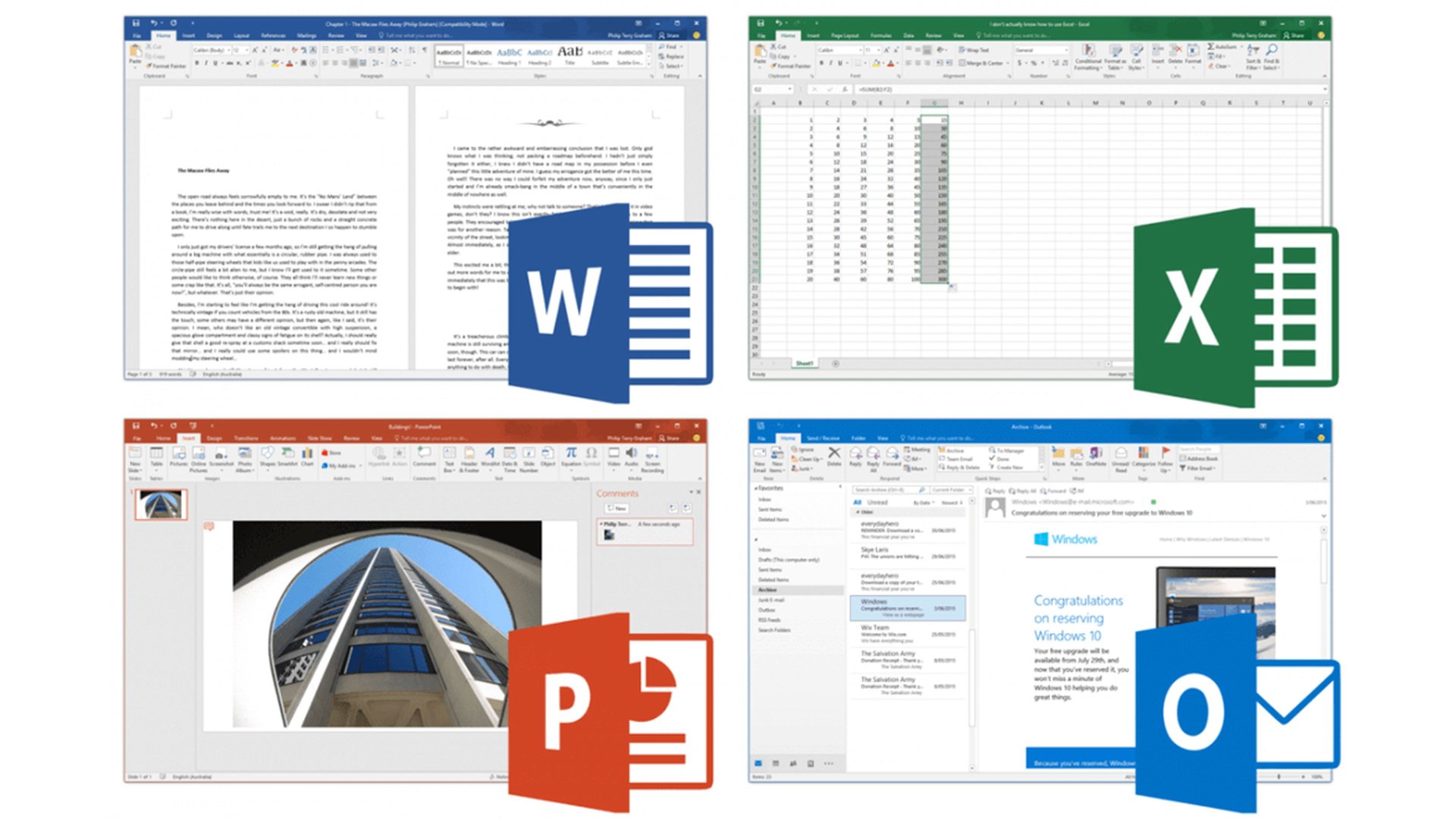Open the Follow Up flag dropdown in Outlook
The height and width of the screenshot is (819, 1456).
1165,460
